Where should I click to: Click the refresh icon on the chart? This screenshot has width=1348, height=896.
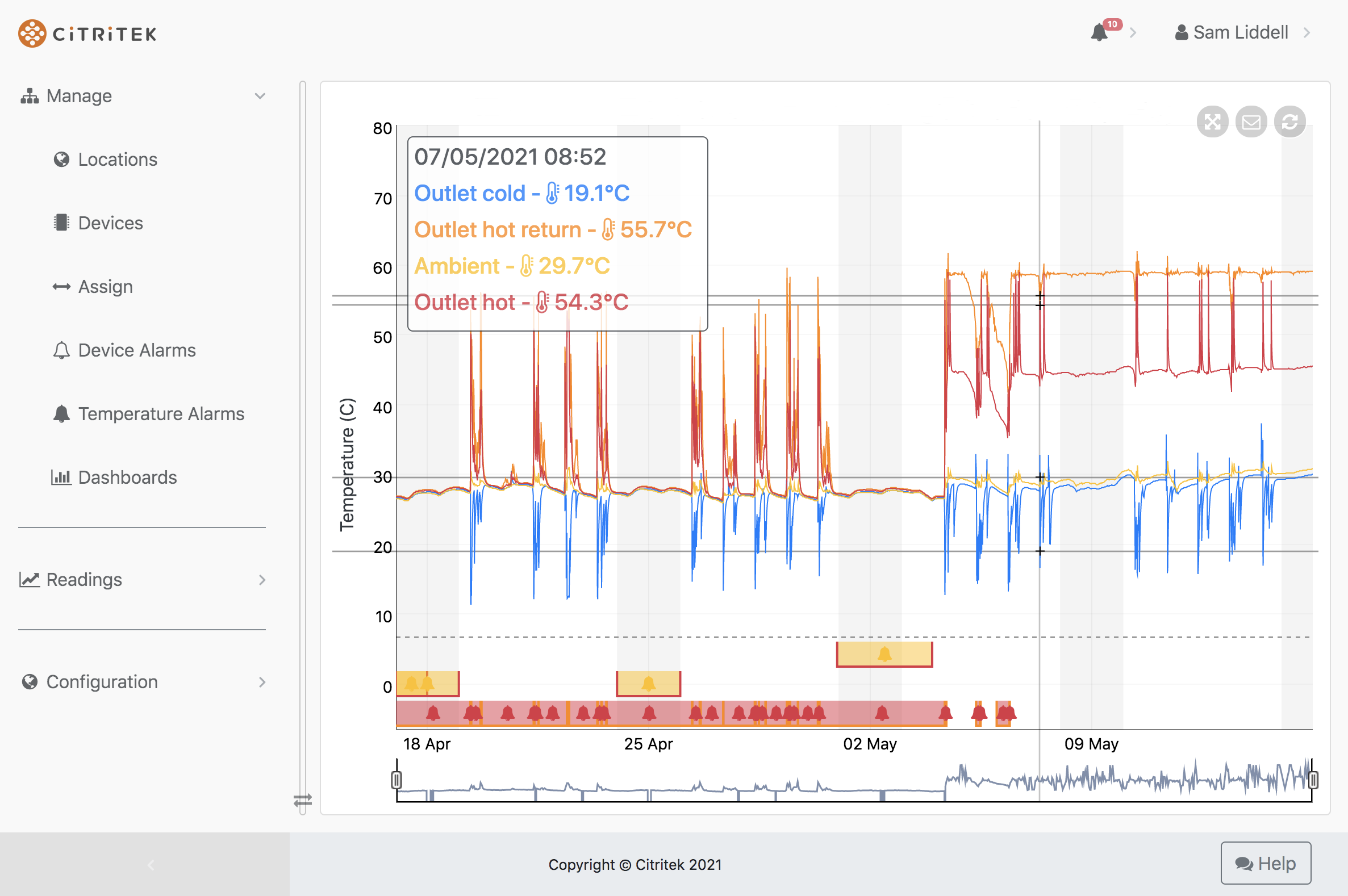click(x=1289, y=122)
